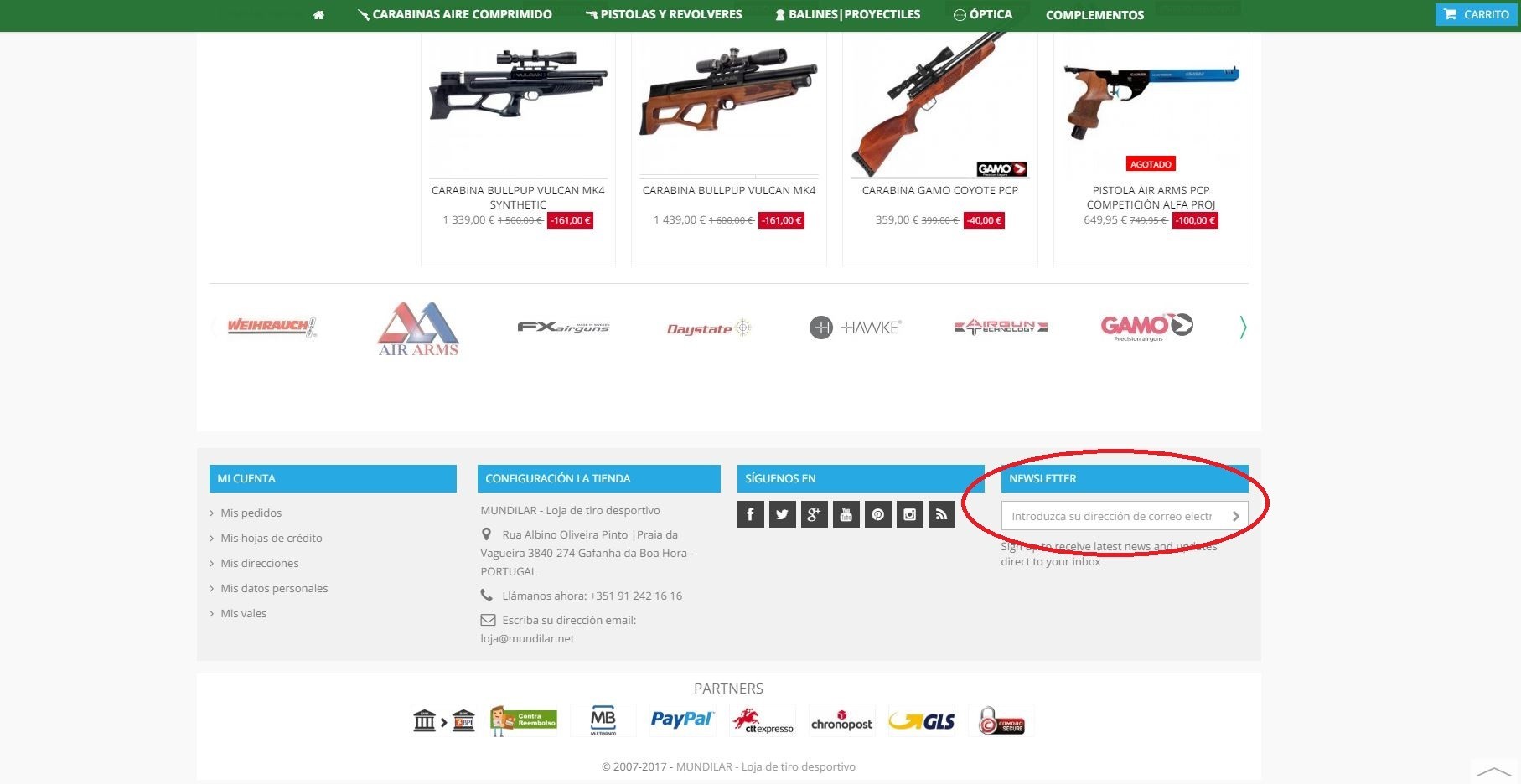1521x784 pixels.
Task: Advance brand carousel with right chevron
Action: click(x=1243, y=328)
